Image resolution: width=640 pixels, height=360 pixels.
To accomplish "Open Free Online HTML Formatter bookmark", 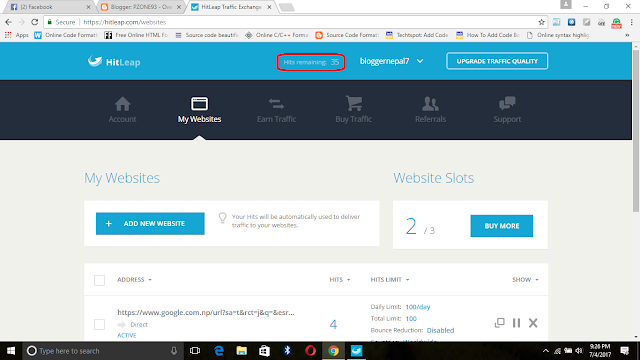I will click(x=136, y=35).
